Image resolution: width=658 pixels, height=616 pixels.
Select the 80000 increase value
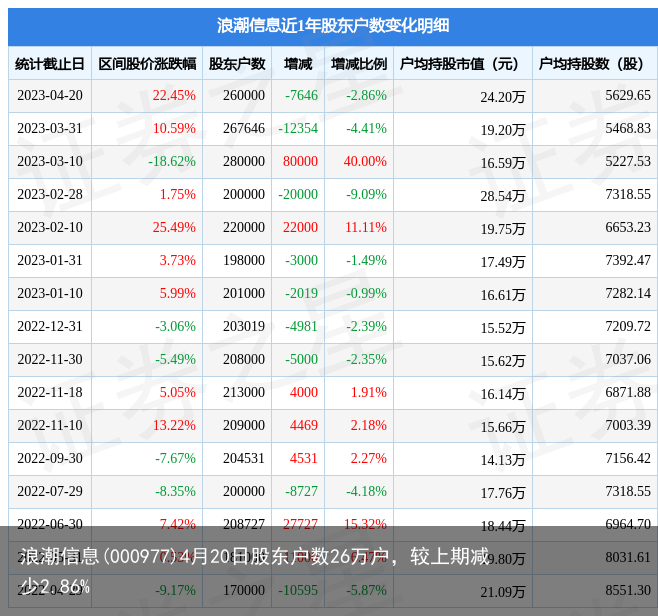pyautogui.click(x=300, y=161)
